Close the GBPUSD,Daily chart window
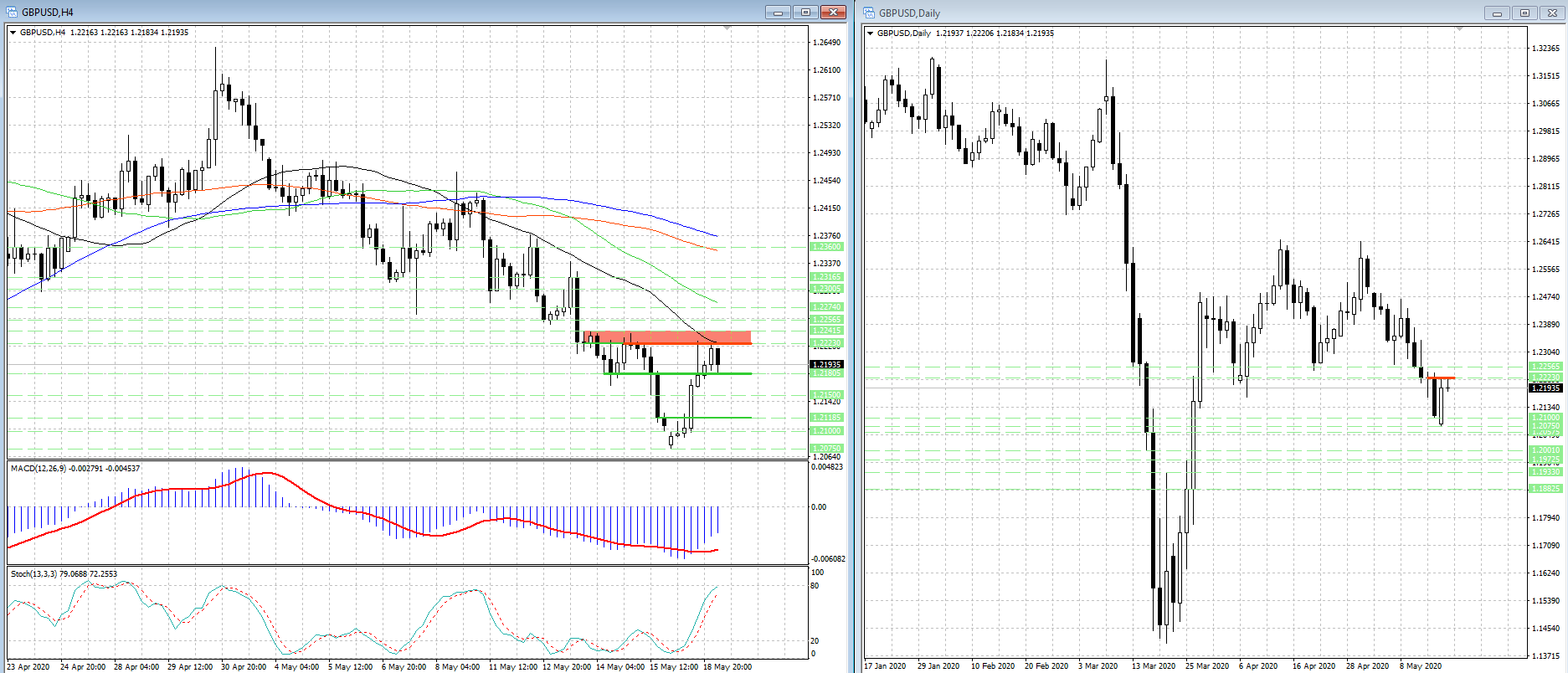 pyautogui.click(x=1551, y=13)
